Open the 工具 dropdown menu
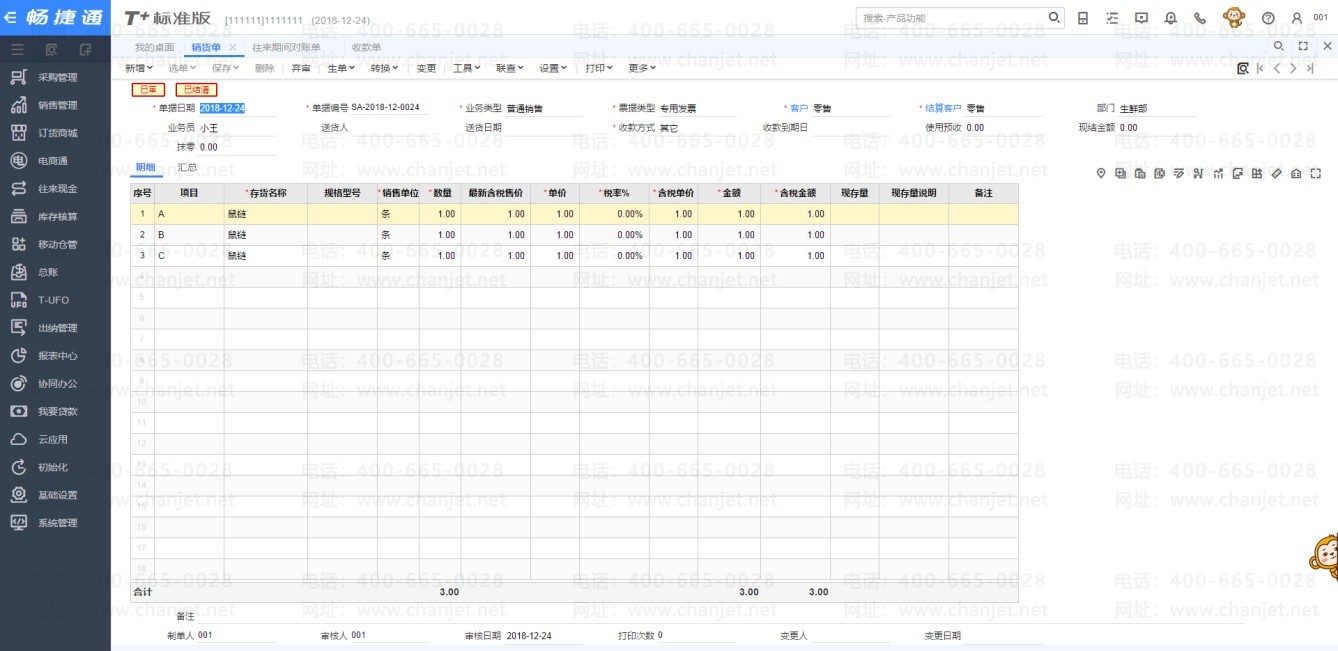Viewport: 1338px width, 651px height. click(x=467, y=68)
